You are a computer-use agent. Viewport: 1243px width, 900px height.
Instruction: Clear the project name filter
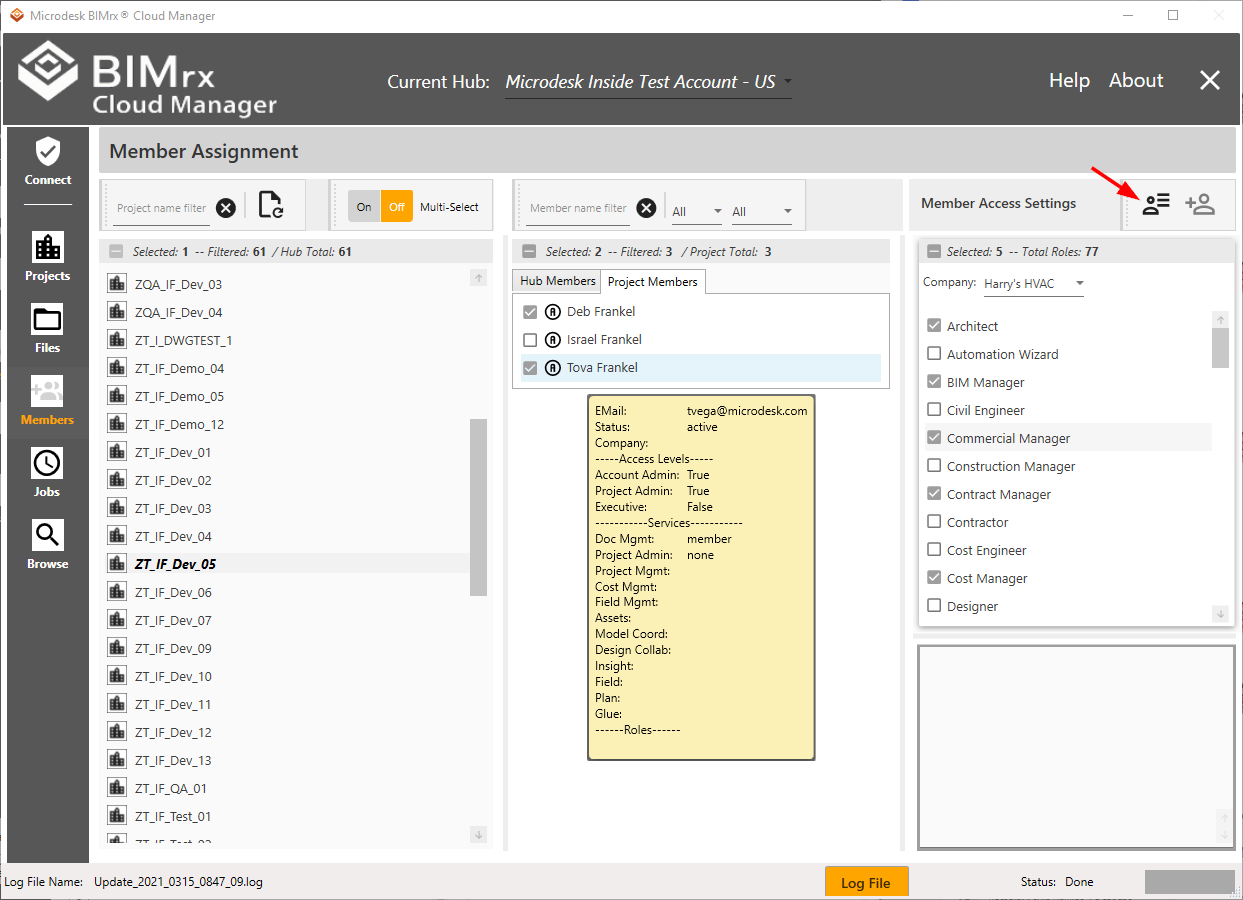tap(226, 208)
